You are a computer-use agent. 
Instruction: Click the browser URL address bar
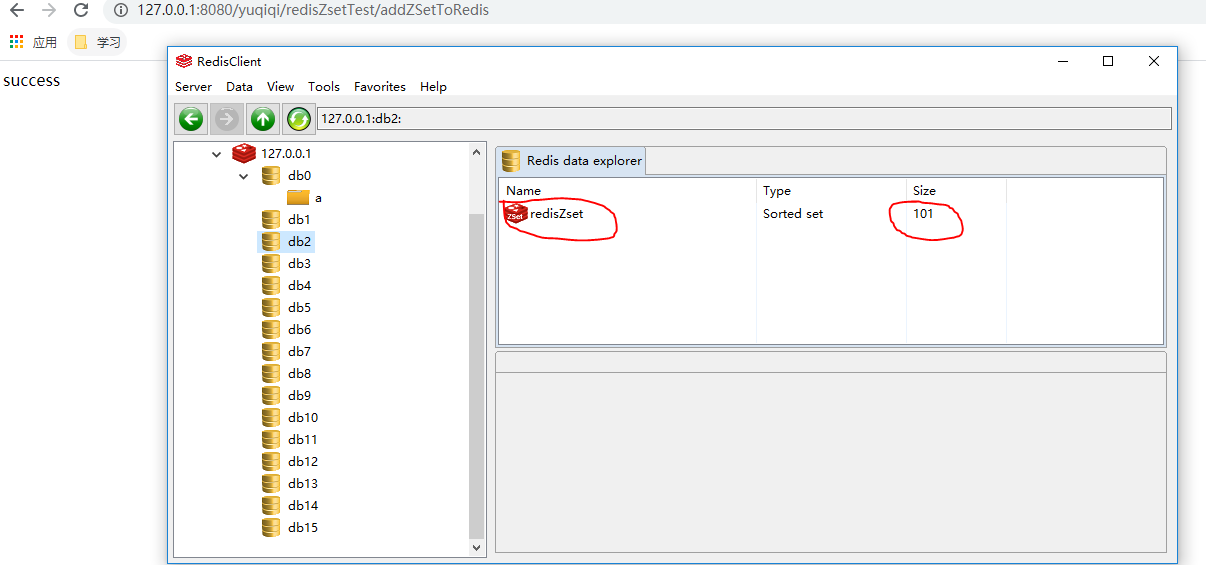654,10
